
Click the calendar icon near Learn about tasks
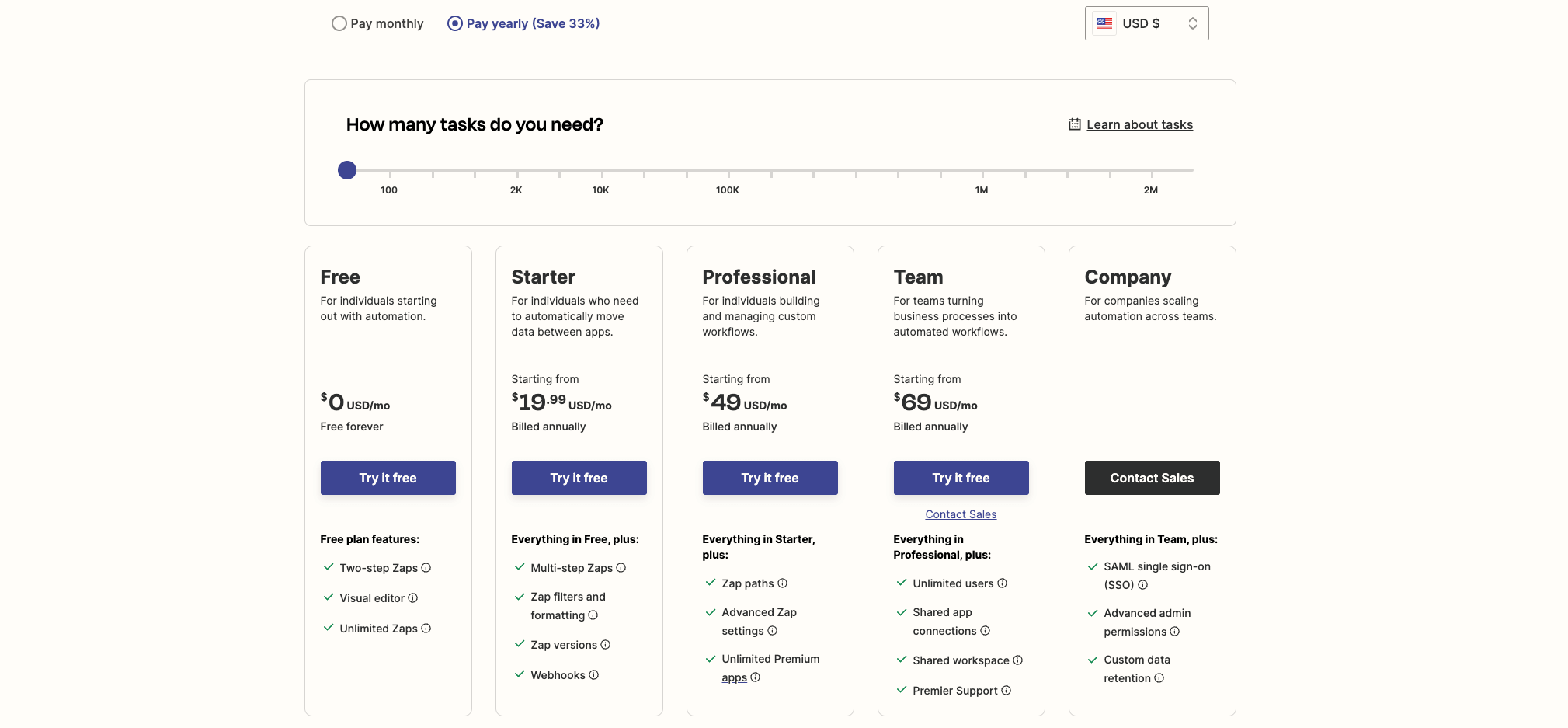[1074, 124]
